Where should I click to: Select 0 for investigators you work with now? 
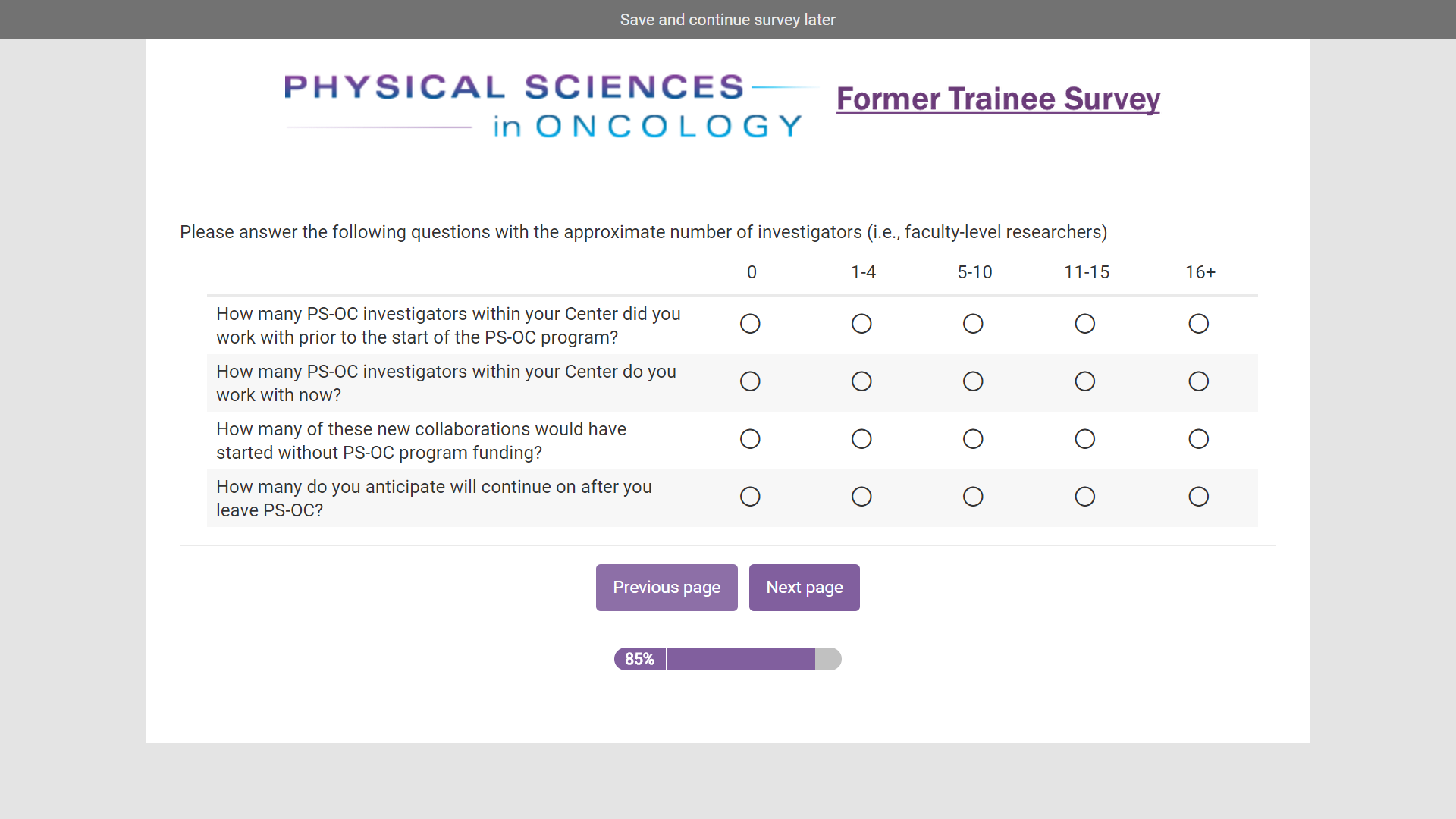point(750,381)
